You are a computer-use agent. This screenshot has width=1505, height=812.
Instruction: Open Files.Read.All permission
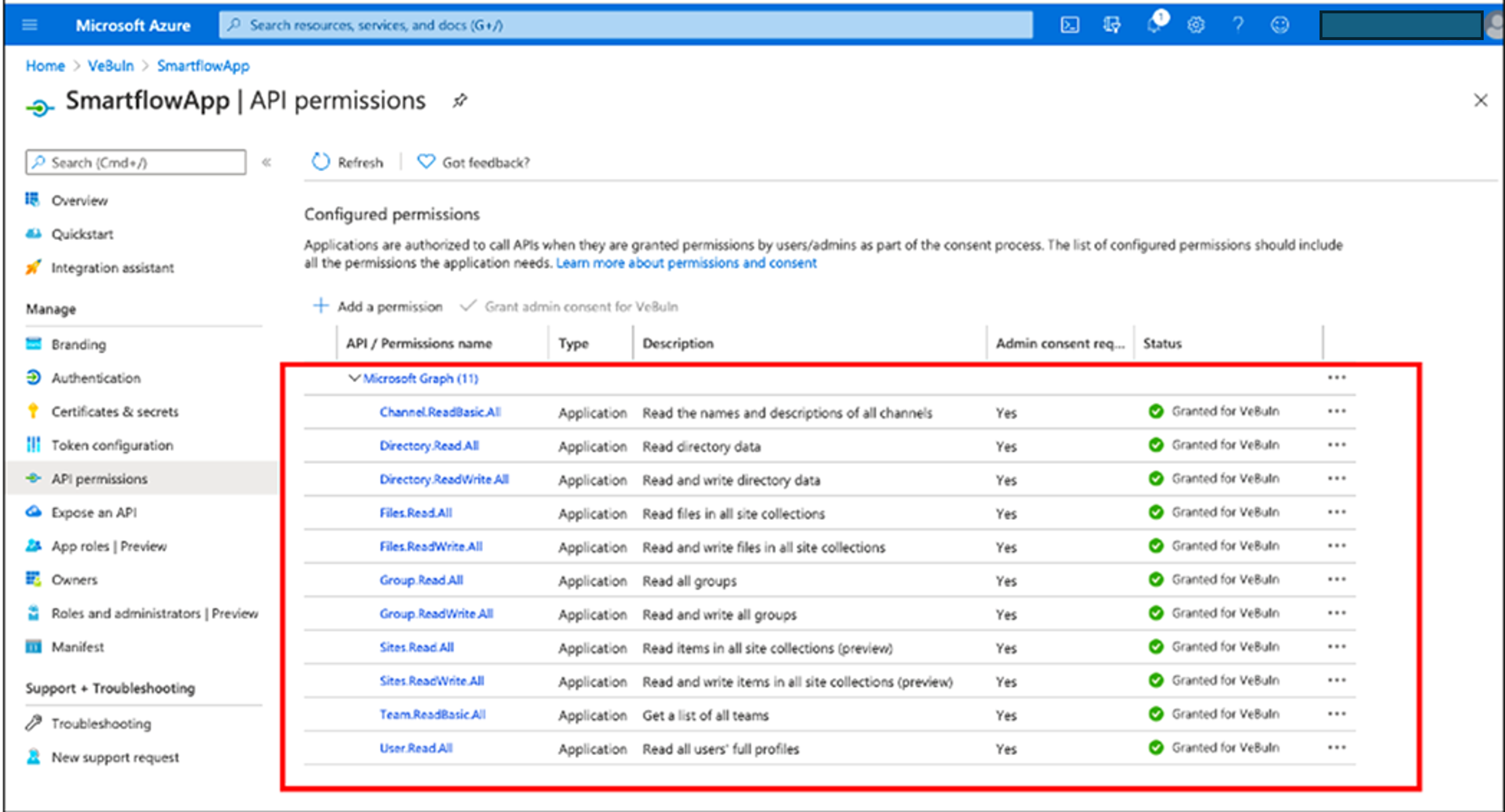click(415, 513)
